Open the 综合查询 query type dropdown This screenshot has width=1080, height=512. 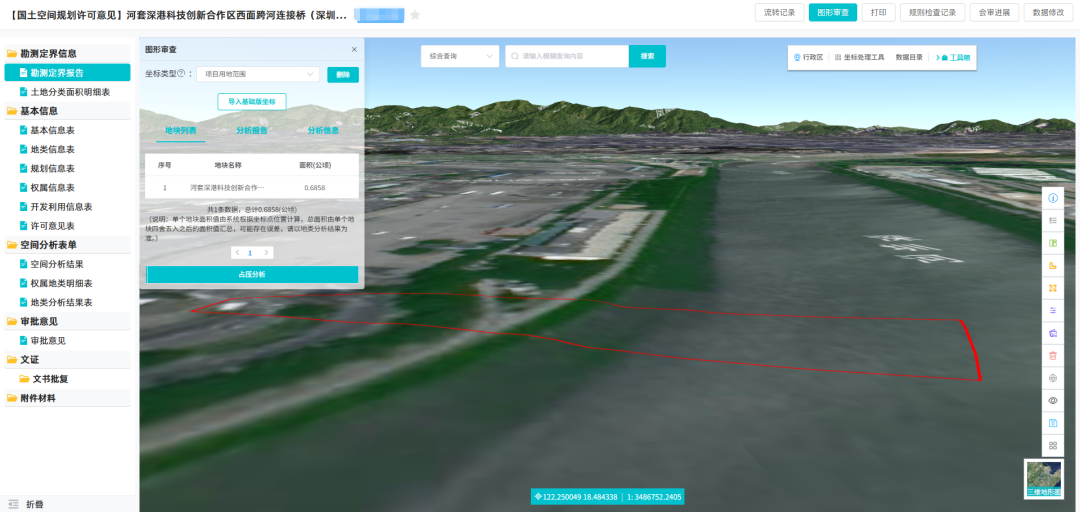coord(459,56)
